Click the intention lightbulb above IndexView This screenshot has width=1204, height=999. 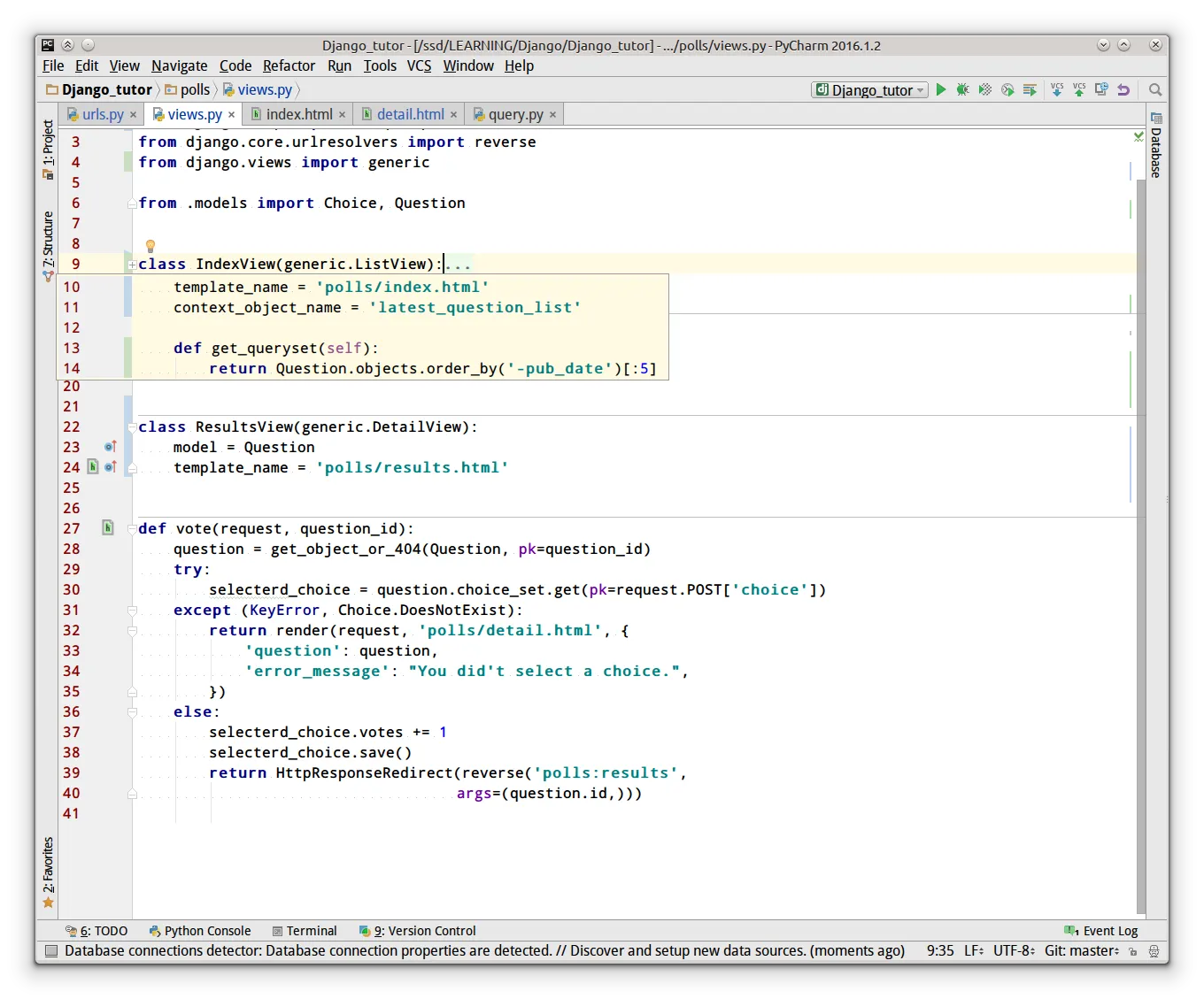click(x=150, y=246)
